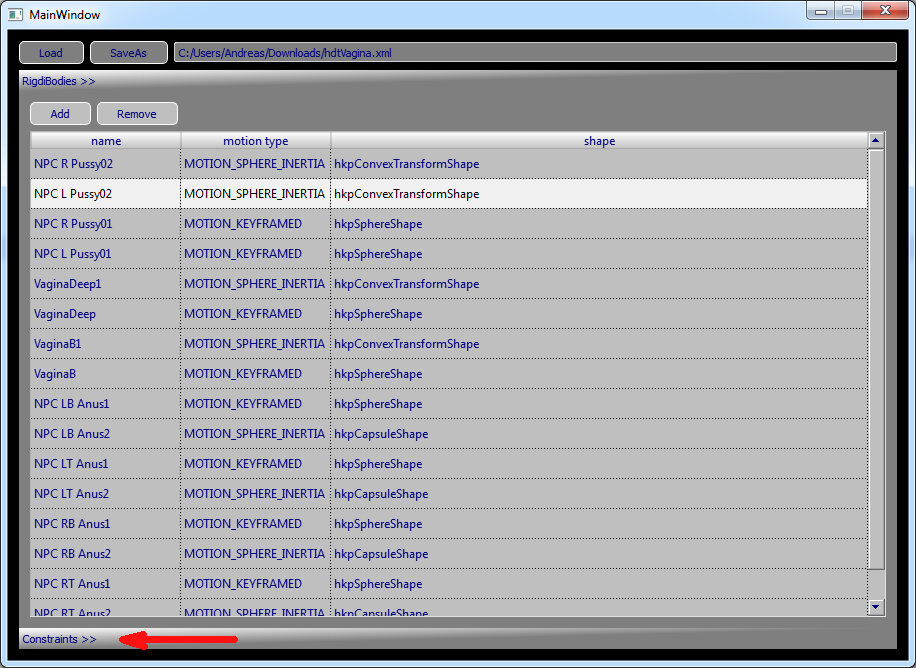916x668 pixels.
Task: Click hkpSphereShape in VaginaDeep row
Action: [378, 314]
